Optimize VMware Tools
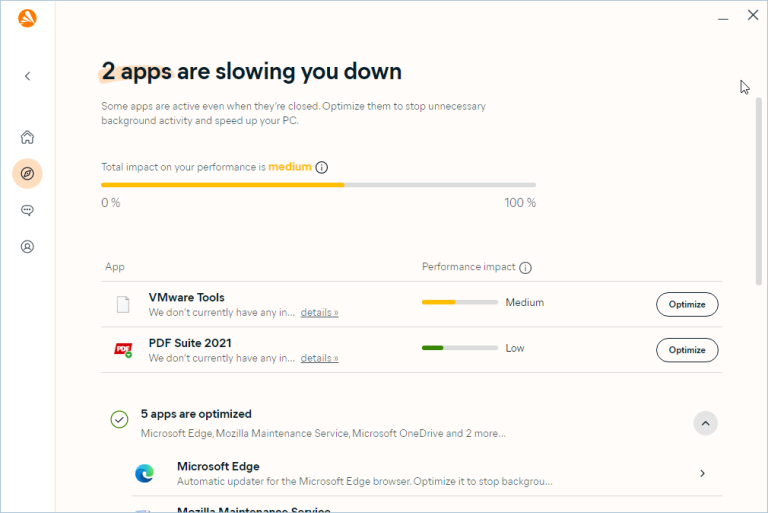 tap(687, 304)
